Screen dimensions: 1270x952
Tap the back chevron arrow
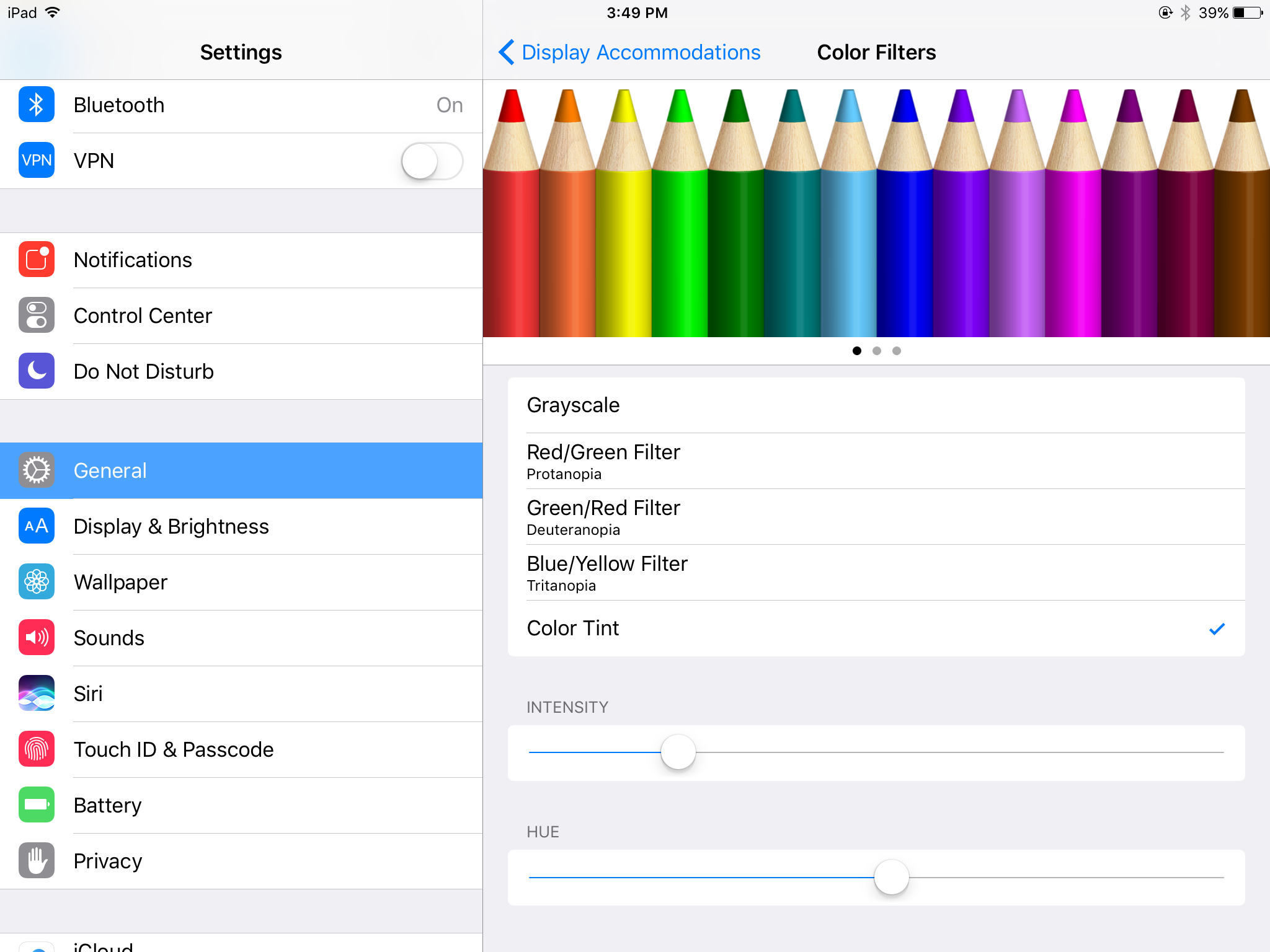pos(507,52)
